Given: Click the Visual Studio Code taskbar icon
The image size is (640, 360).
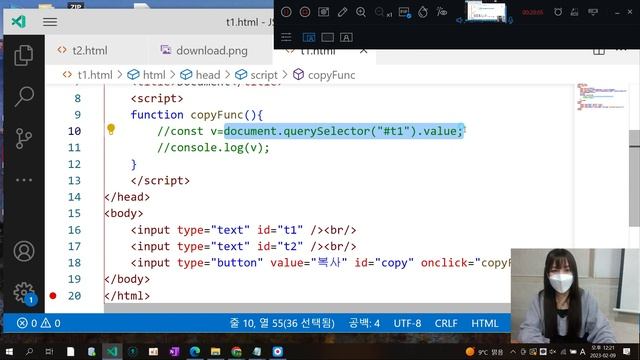Looking at the screenshot, I should [x=112, y=351].
